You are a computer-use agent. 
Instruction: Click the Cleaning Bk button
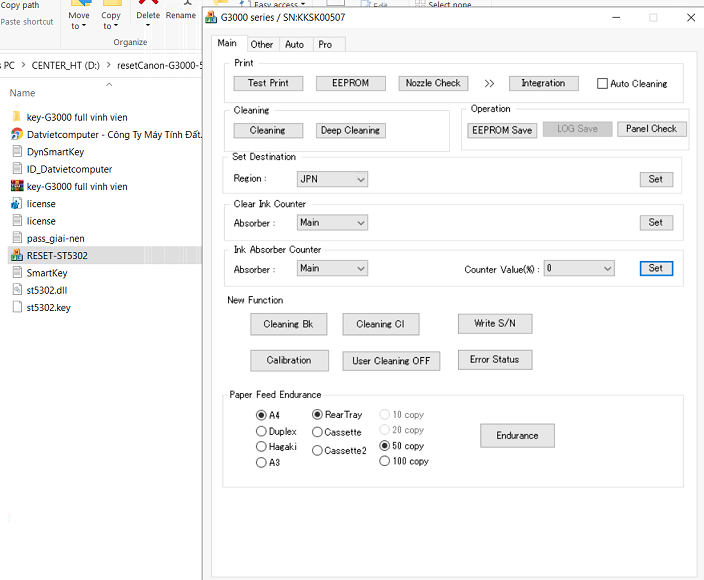pos(289,325)
